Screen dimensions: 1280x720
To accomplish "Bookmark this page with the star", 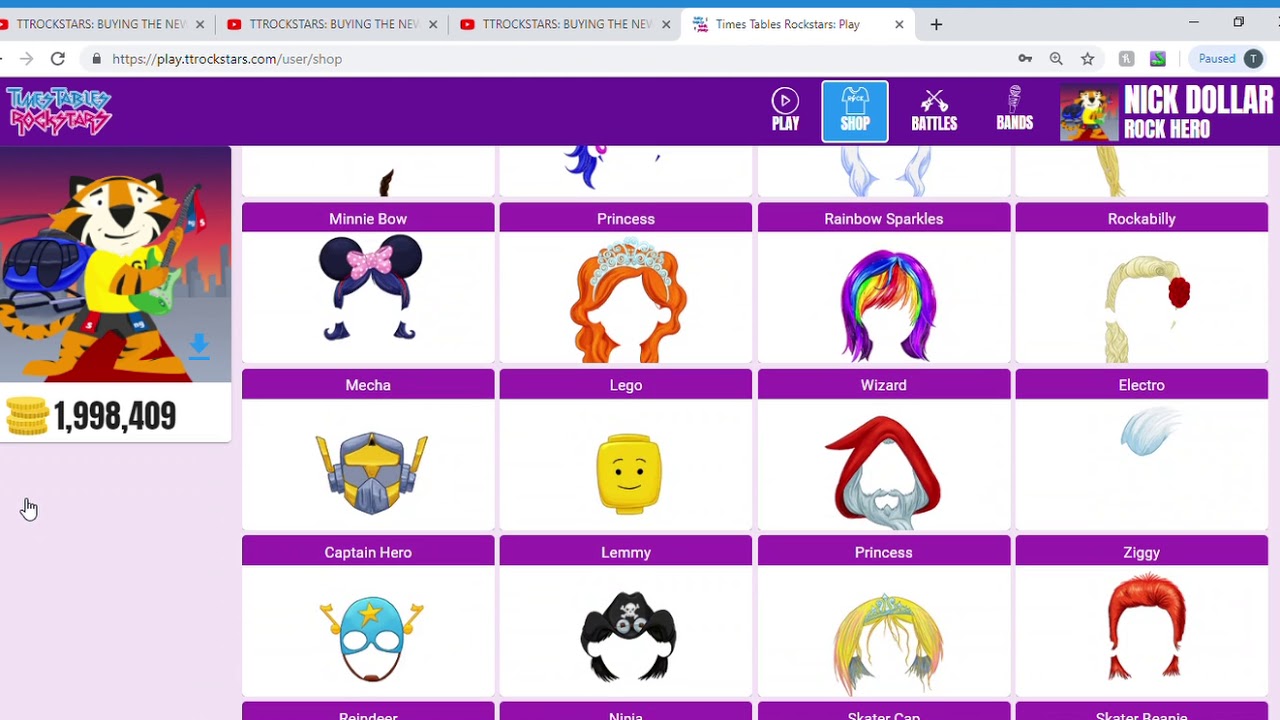I will pyautogui.click(x=1087, y=59).
